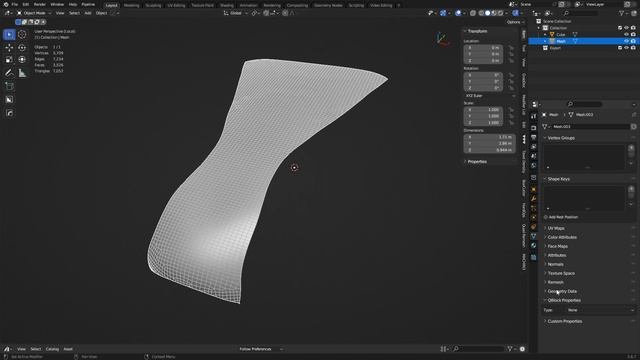Open the Tool properties tab icon

click(533, 116)
